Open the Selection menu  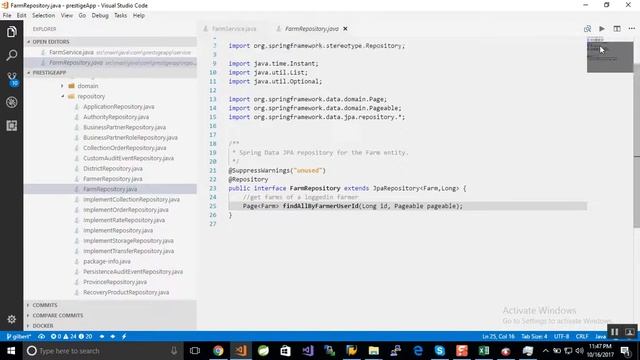click(x=44, y=16)
